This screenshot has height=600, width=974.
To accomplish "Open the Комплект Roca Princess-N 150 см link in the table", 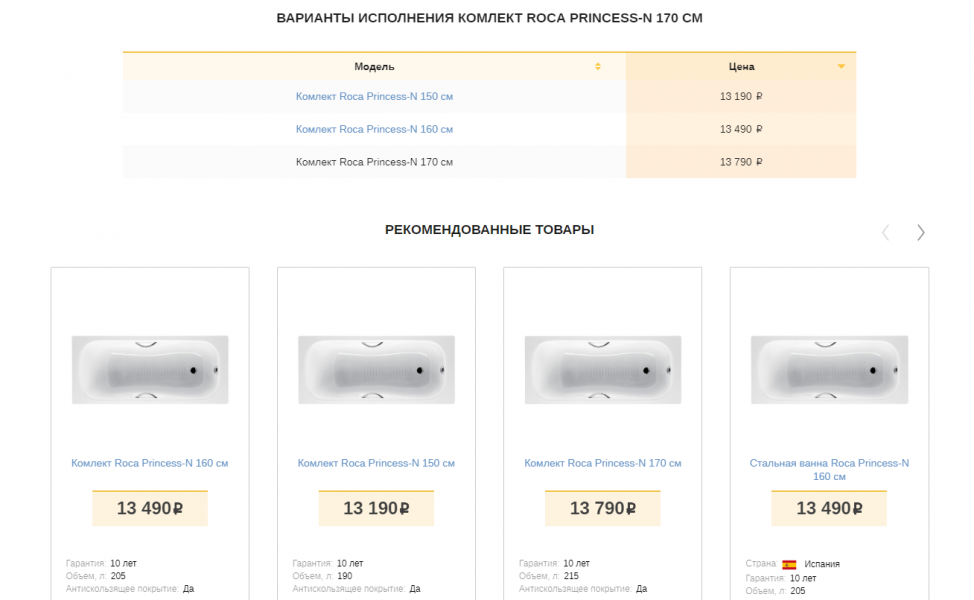I will click(374, 97).
